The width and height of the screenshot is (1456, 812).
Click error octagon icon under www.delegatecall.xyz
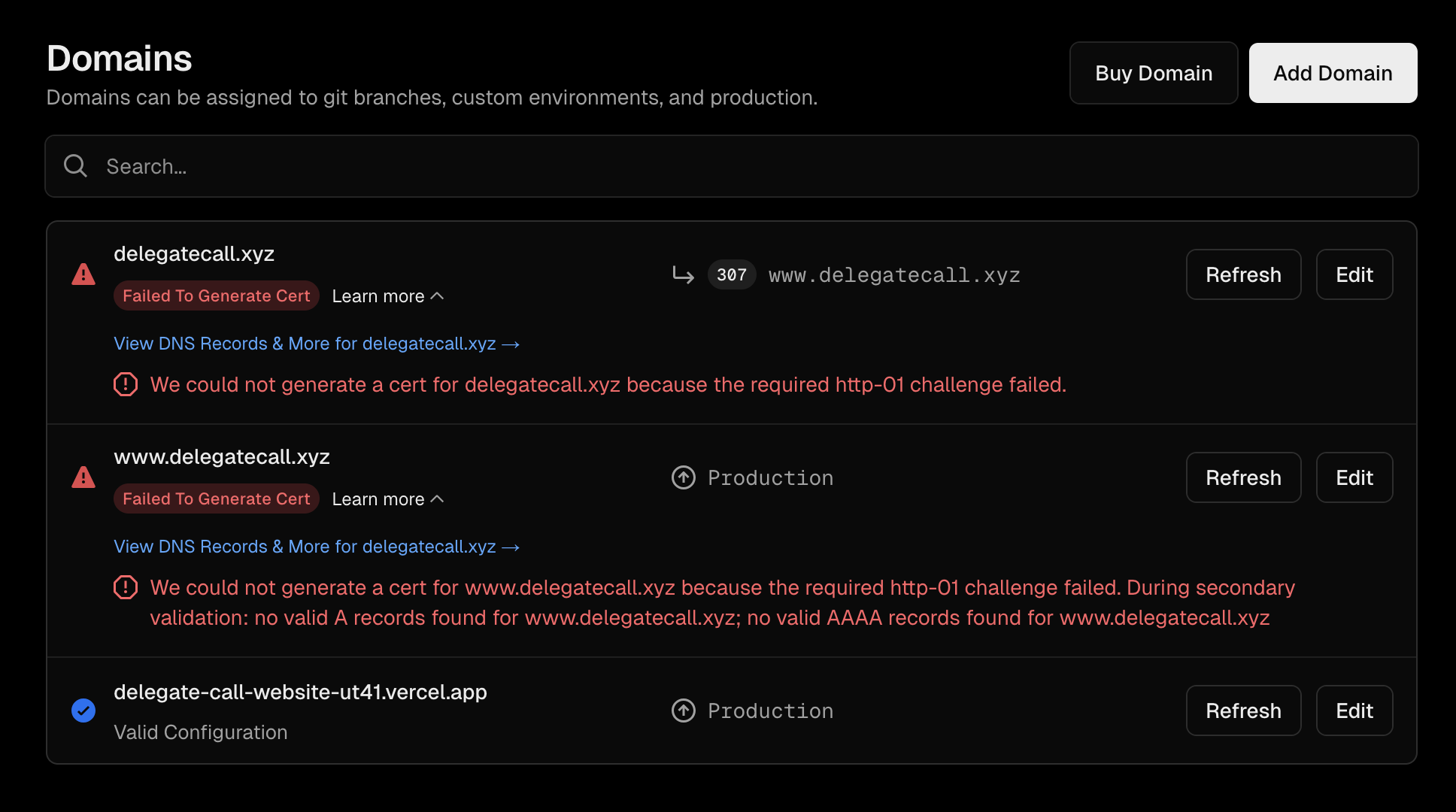pyautogui.click(x=126, y=588)
